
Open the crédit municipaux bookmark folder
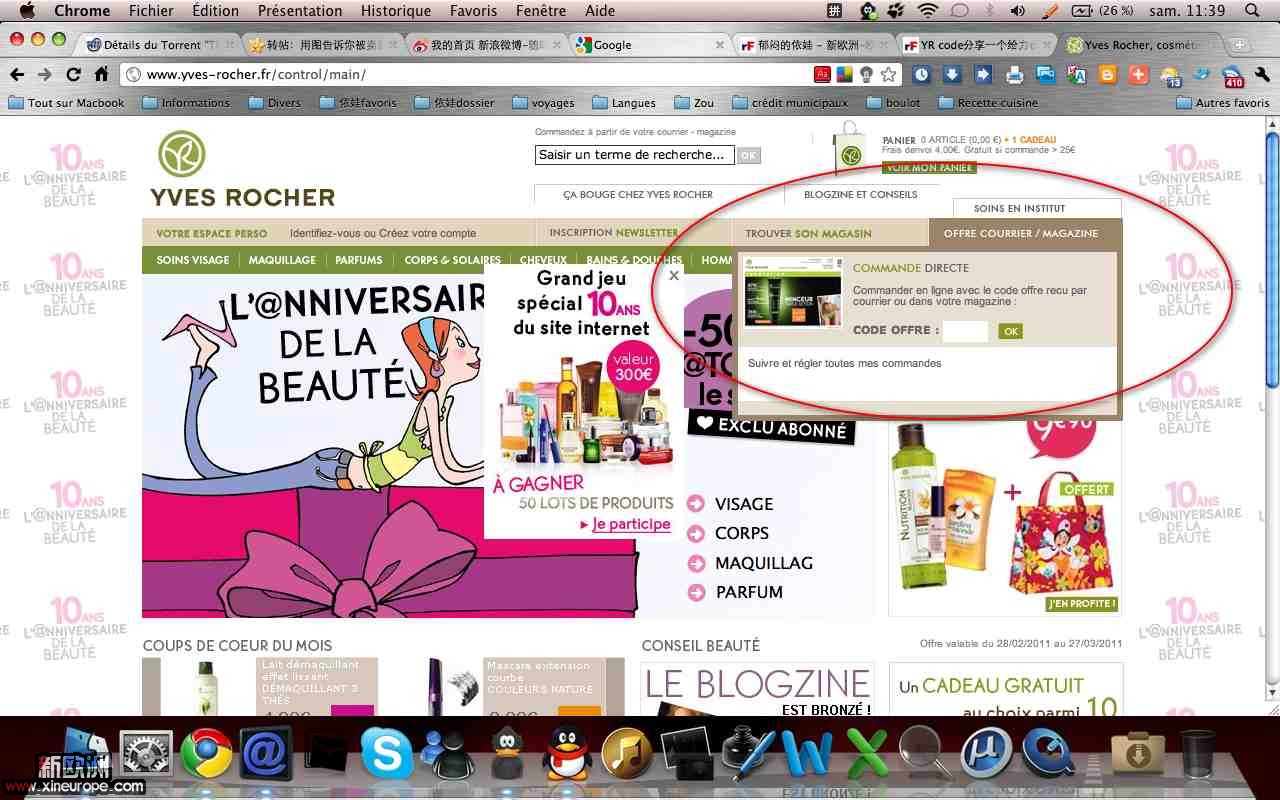pos(790,103)
